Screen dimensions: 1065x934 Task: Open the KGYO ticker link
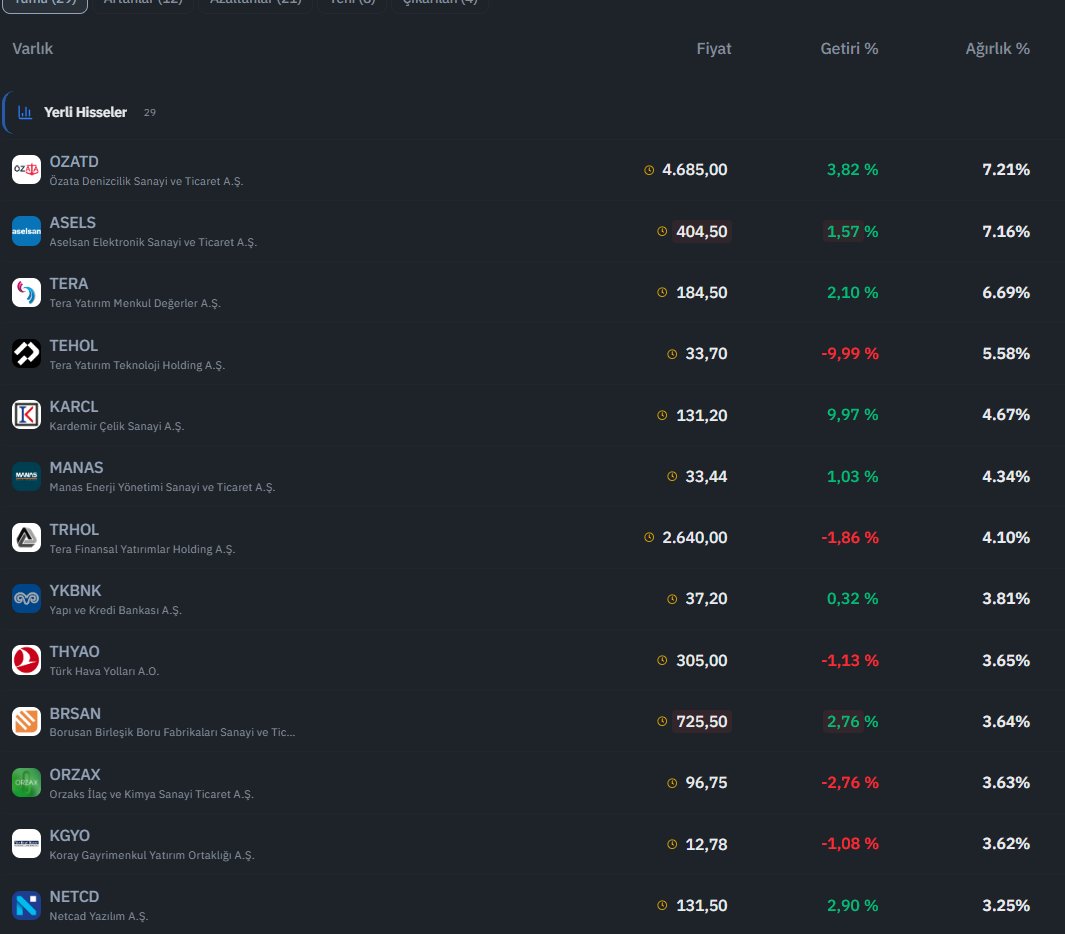click(69, 836)
